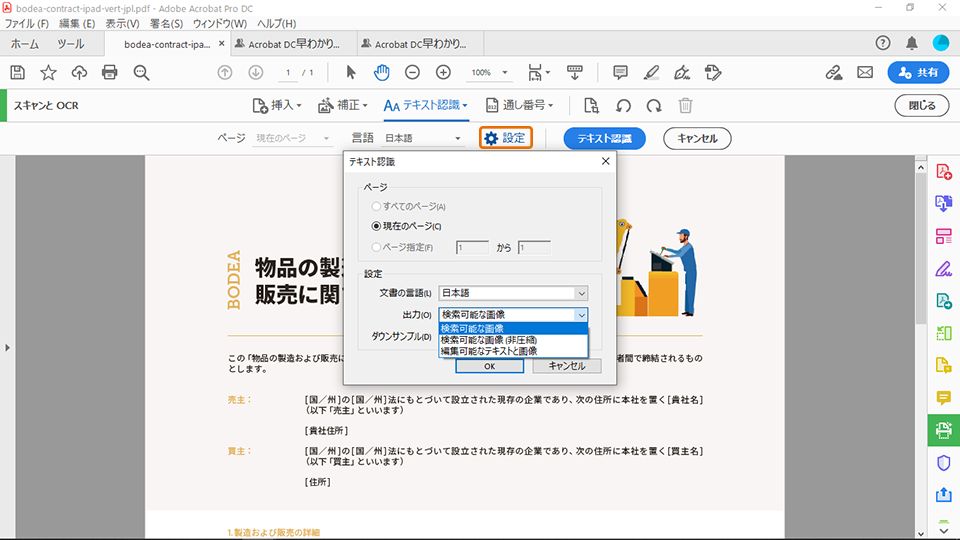Open the ウィンドウ menu
Image resolution: width=960 pixels, height=540 pixels.
tap(220, 23)
